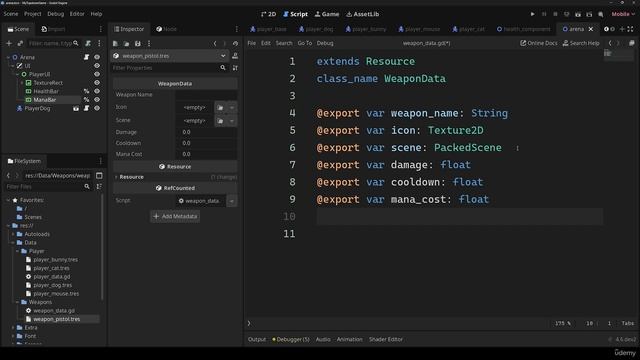Expand the Resource section in Inspector
The image size is (640, 360).
116,177
